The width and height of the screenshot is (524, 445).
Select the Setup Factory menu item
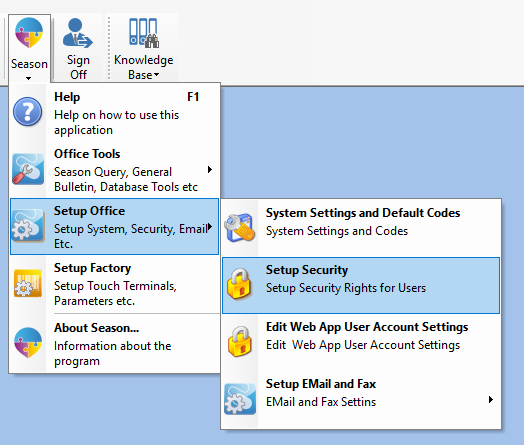(x=114, y=284)
